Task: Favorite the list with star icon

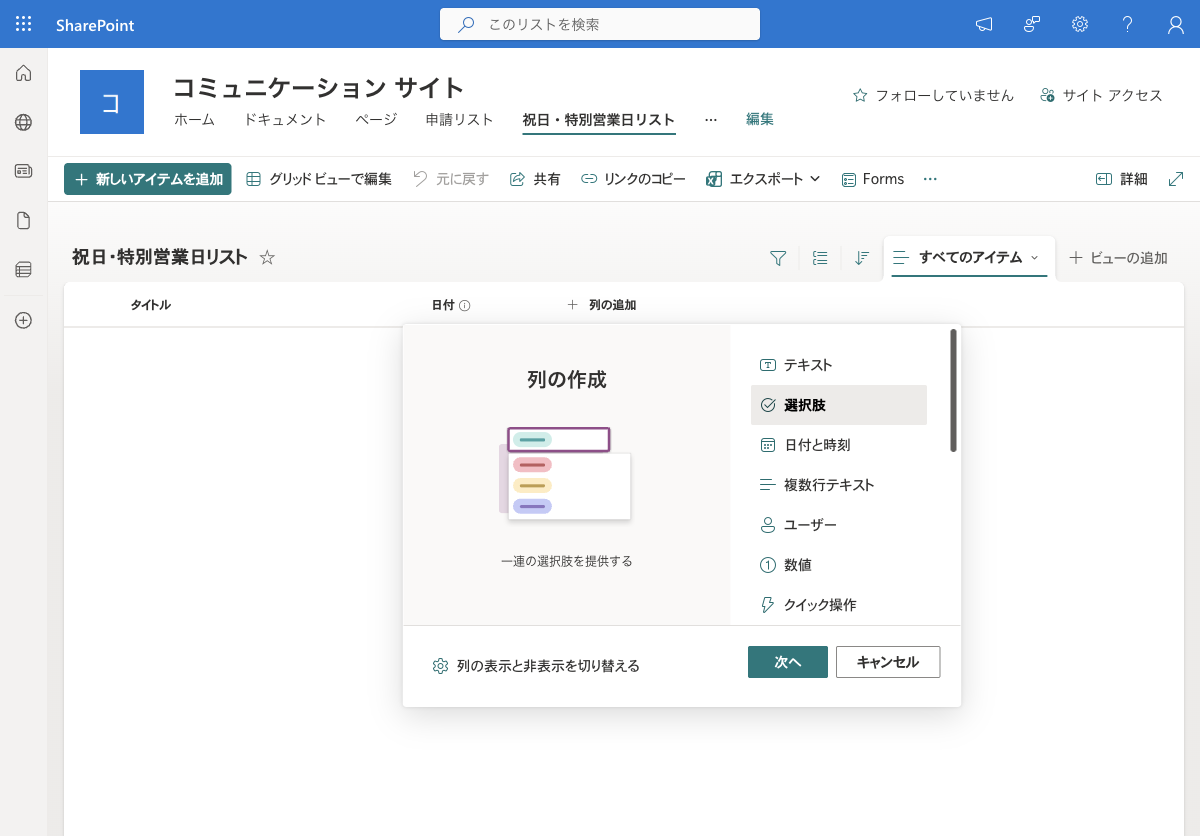Action: (x=267, y=257)
